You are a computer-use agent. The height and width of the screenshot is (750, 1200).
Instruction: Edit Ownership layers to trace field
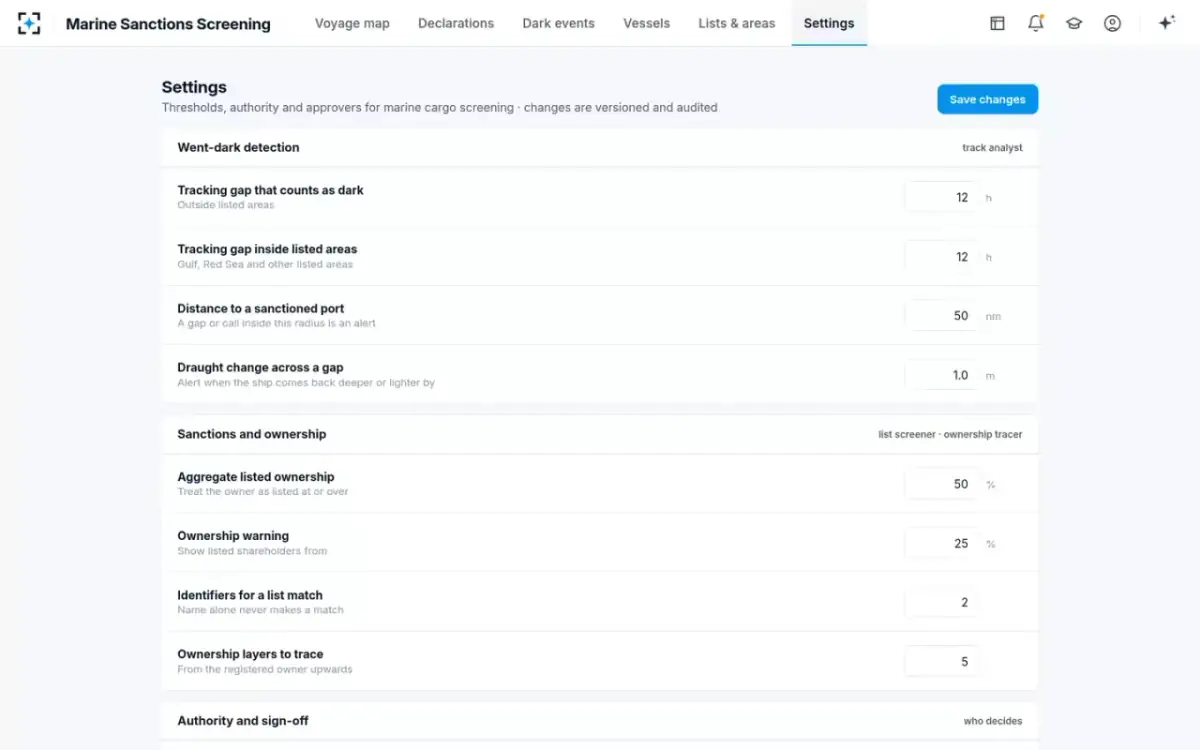pos(941,662)
